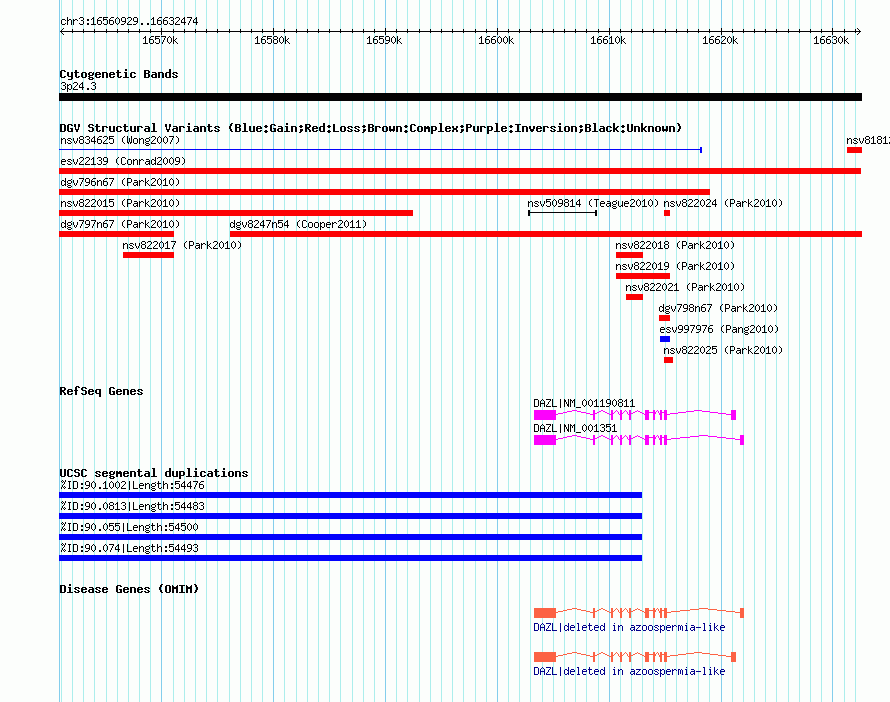Select the RefSeq Genes track title
Image resolution: width=890 pixels, height=702 pixels.
[x=101, y=391]
